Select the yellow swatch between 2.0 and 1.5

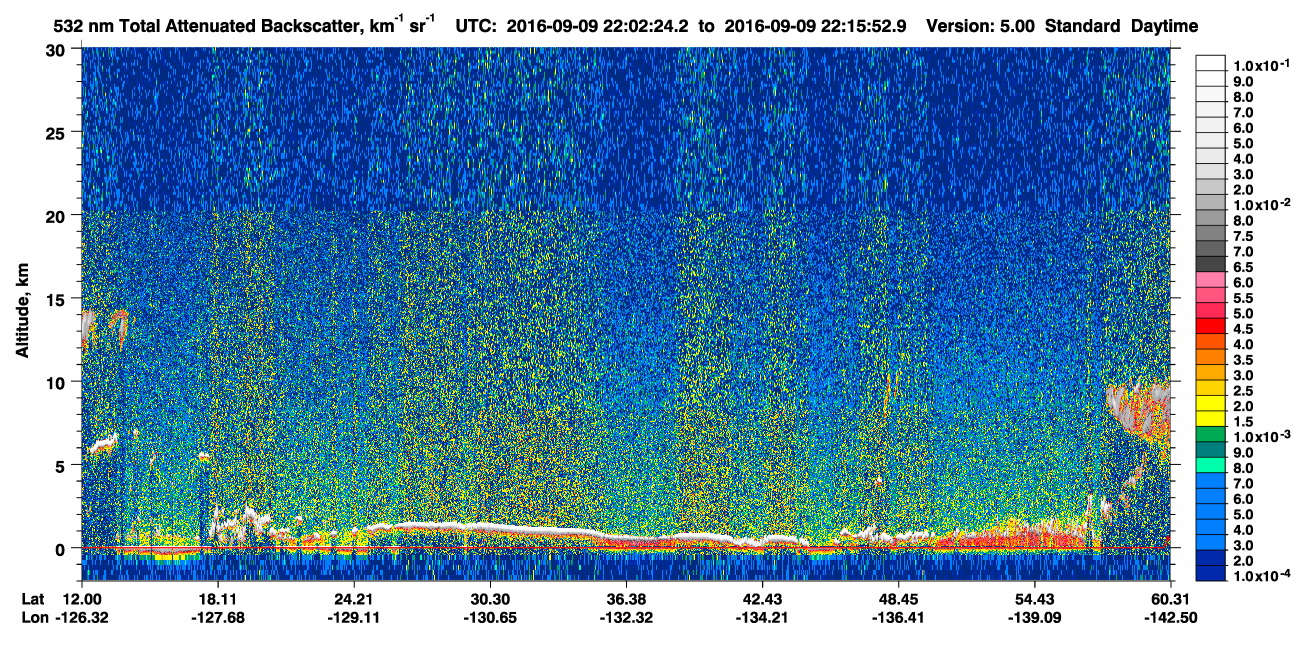pyautogui.click(x=1210, y=419)
